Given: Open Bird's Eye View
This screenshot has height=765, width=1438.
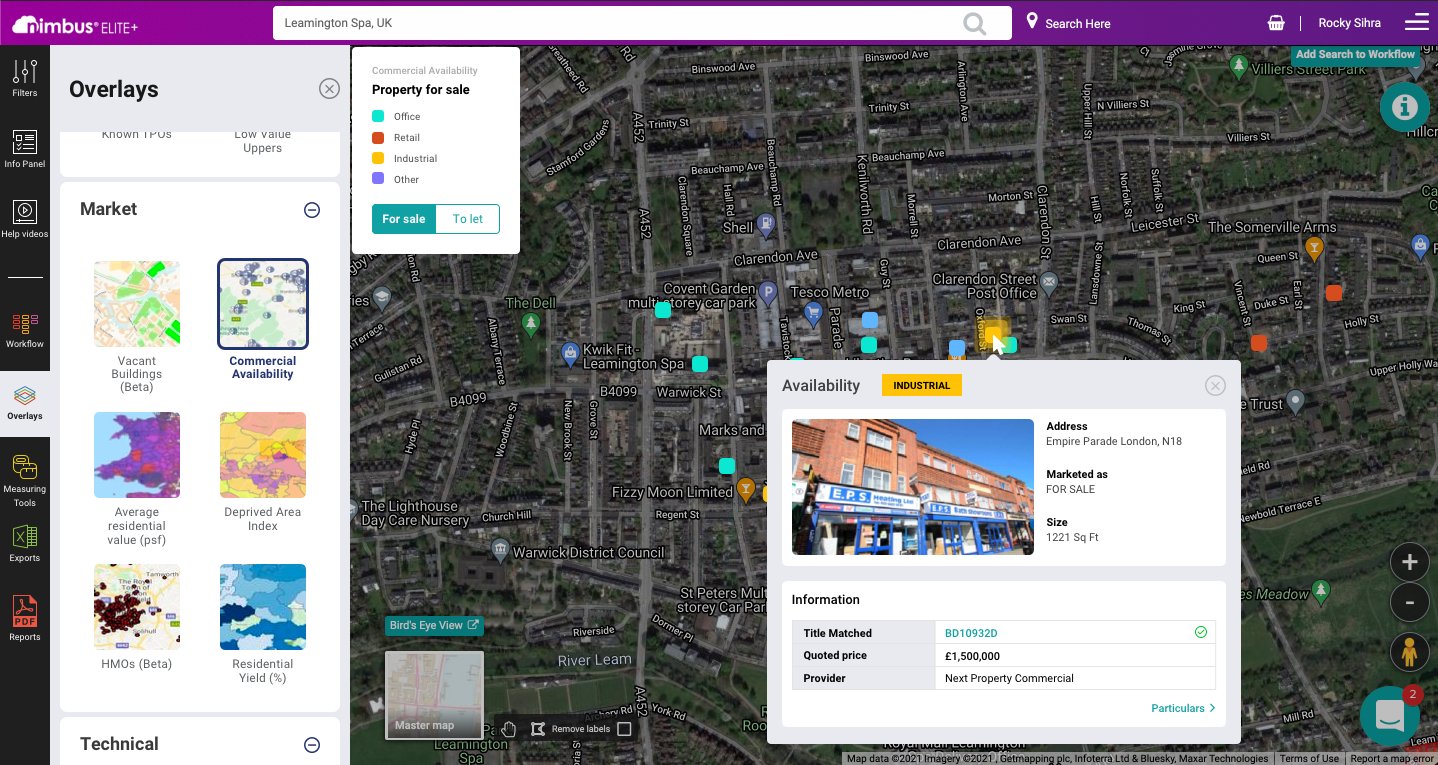Looking at the screenshot, I should click(434, 626).
